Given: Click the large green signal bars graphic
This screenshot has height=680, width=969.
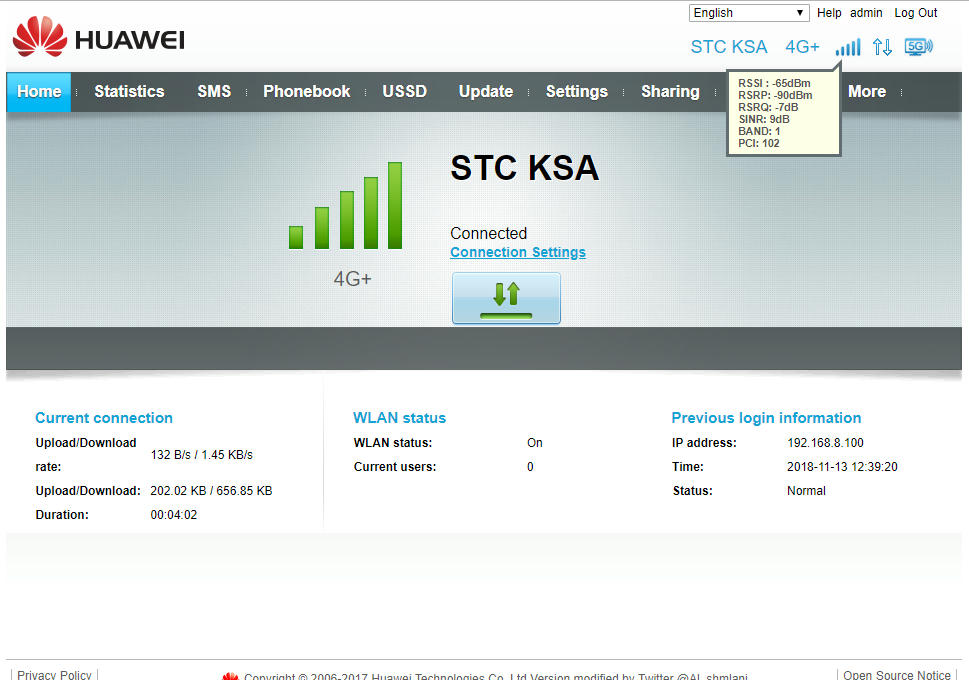Looking at the screenshot, I should click(x=345, y=206).
